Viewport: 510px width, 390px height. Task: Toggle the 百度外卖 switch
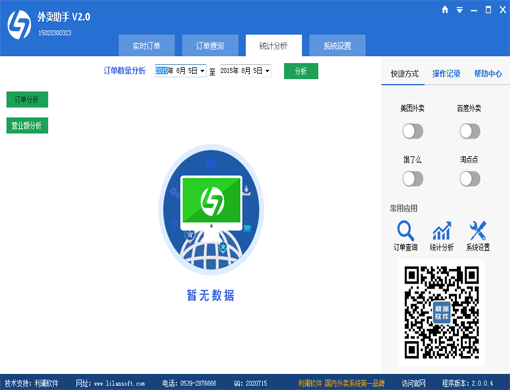470,131
